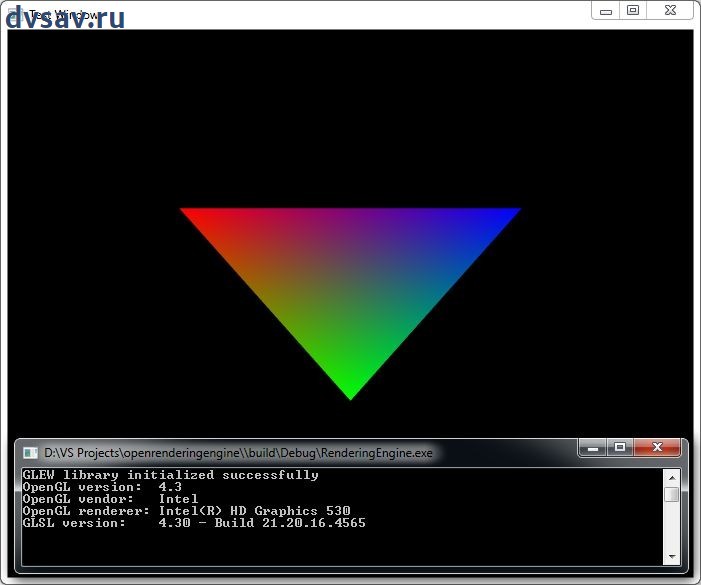
Task: Click the green bottom tip of the triangle
Action: tap(350, 390)
